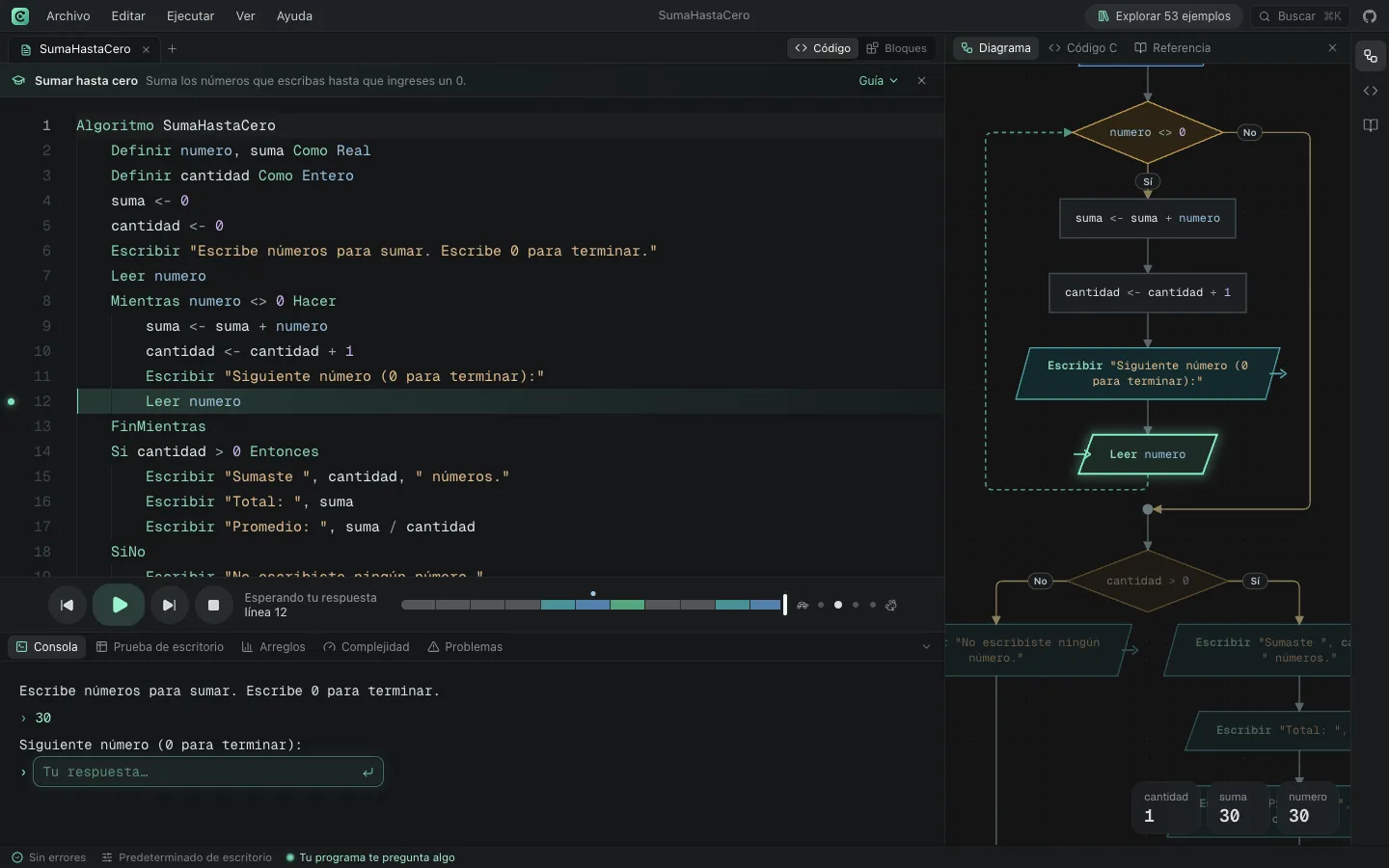
Task: Click Predeterminado de escritorio in status bar
Action: point(187,857)
